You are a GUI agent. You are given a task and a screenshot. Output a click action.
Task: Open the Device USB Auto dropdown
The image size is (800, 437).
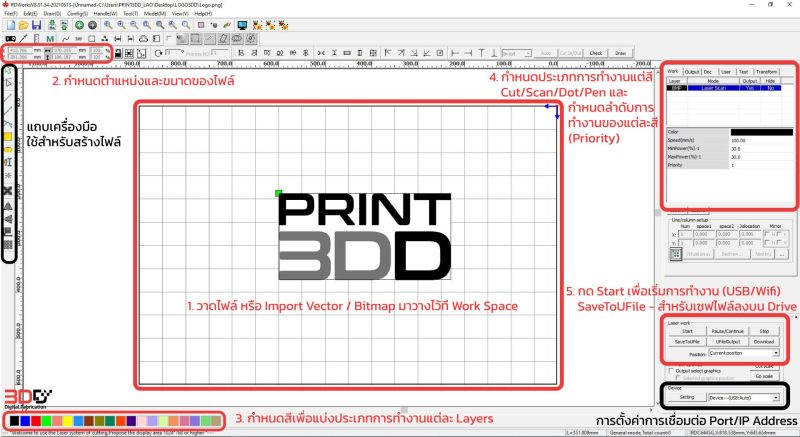[x=744, y=398]
